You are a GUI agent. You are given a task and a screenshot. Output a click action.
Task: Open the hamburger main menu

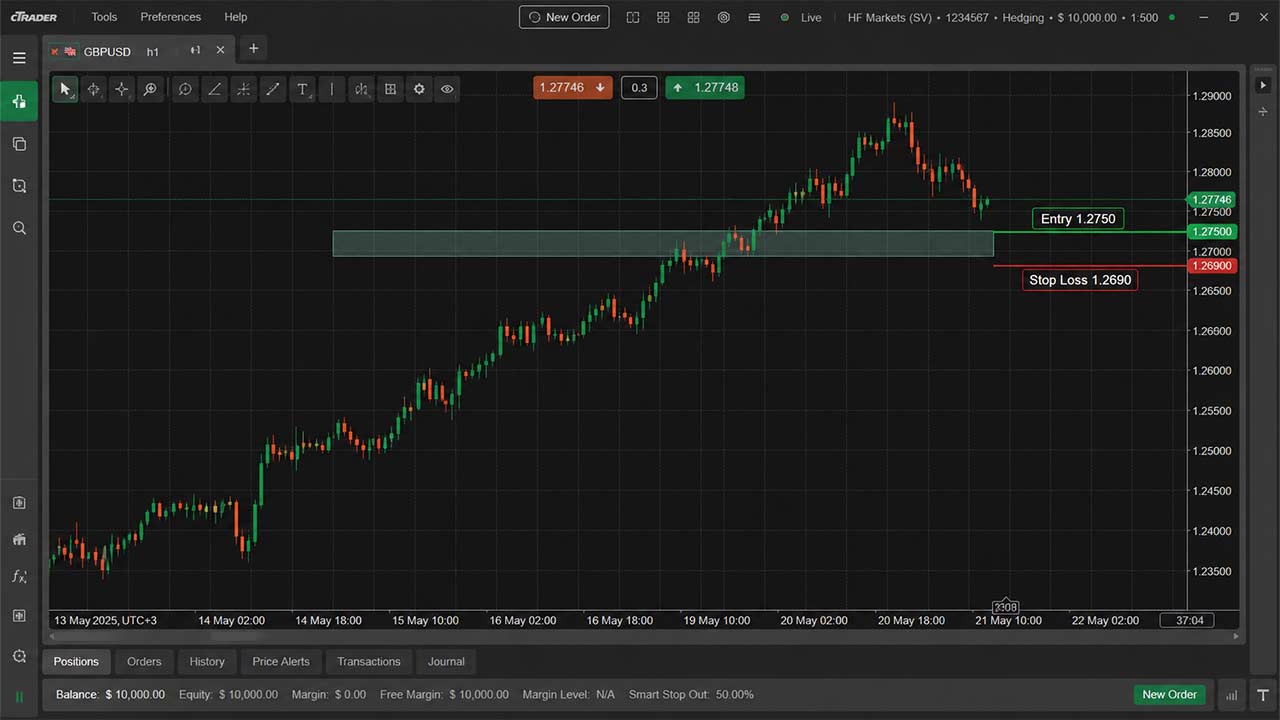[x=19, y=58]
